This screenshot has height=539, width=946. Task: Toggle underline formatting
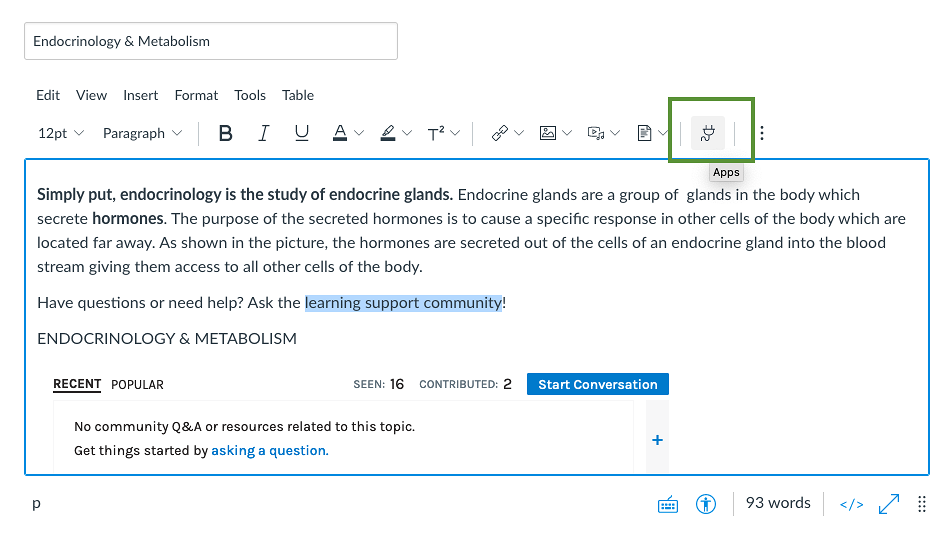pos(302,133)
